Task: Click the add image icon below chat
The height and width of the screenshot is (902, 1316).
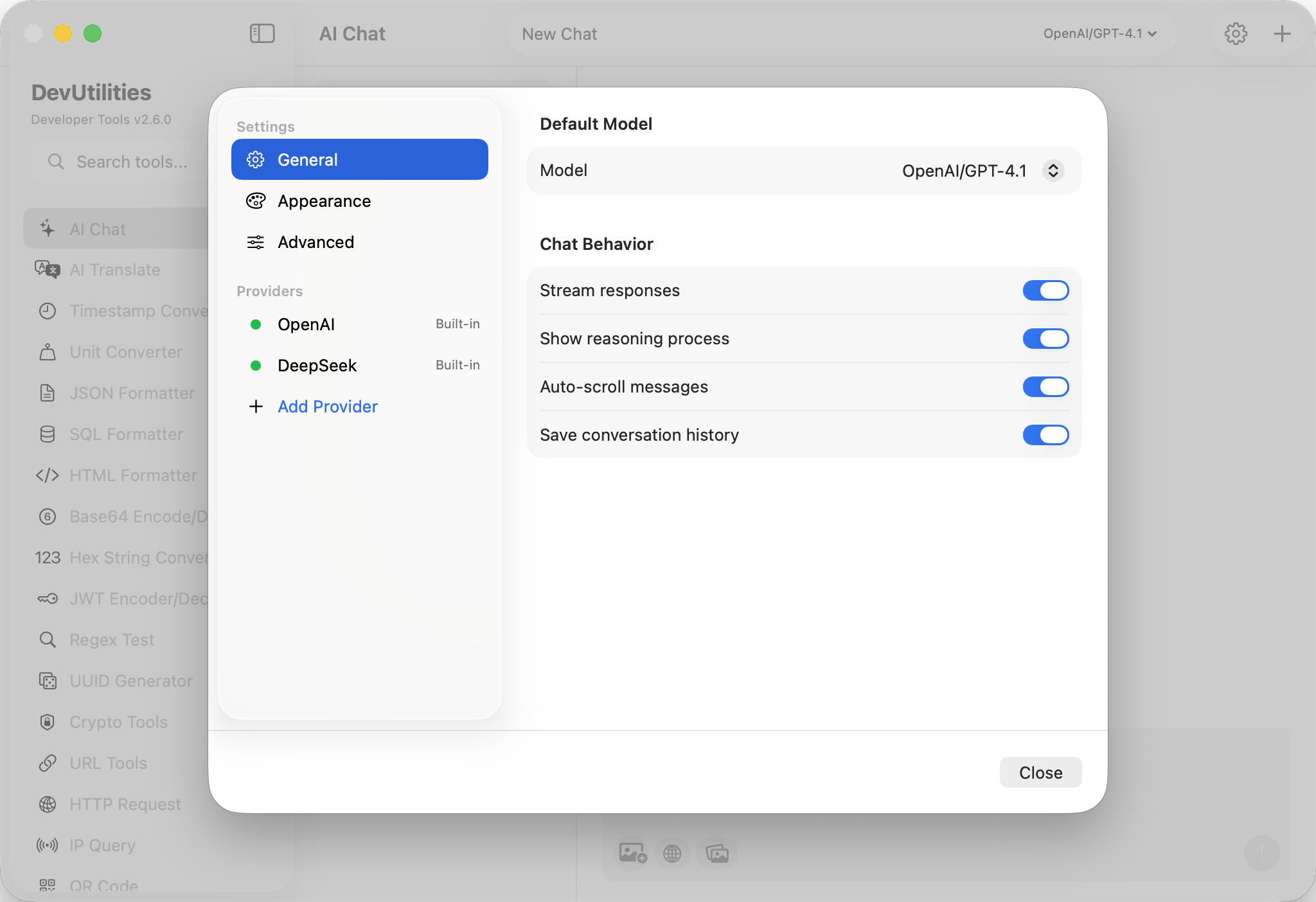Action: (x=632, y=853)
